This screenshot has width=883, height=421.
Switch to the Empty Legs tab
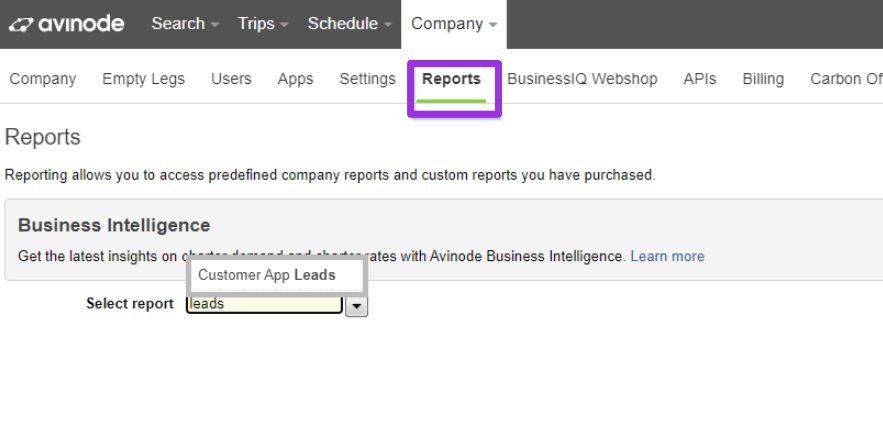pyautogui.click(x=143, y=79)
